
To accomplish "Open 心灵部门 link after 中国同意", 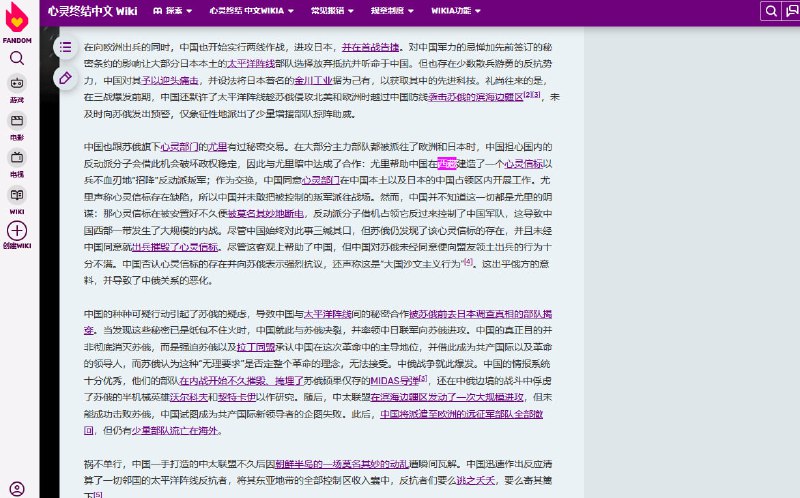I will coord(320,181).
